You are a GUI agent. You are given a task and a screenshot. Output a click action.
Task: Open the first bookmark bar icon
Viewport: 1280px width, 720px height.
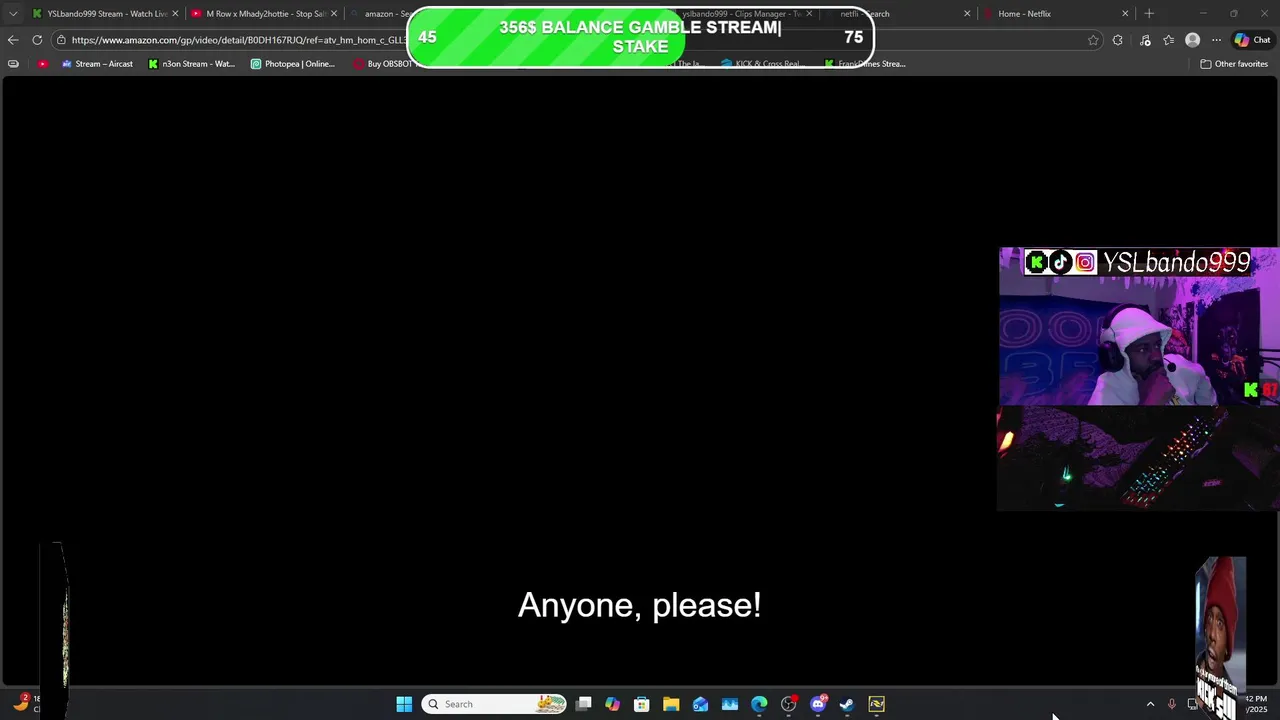pos(13,64)
